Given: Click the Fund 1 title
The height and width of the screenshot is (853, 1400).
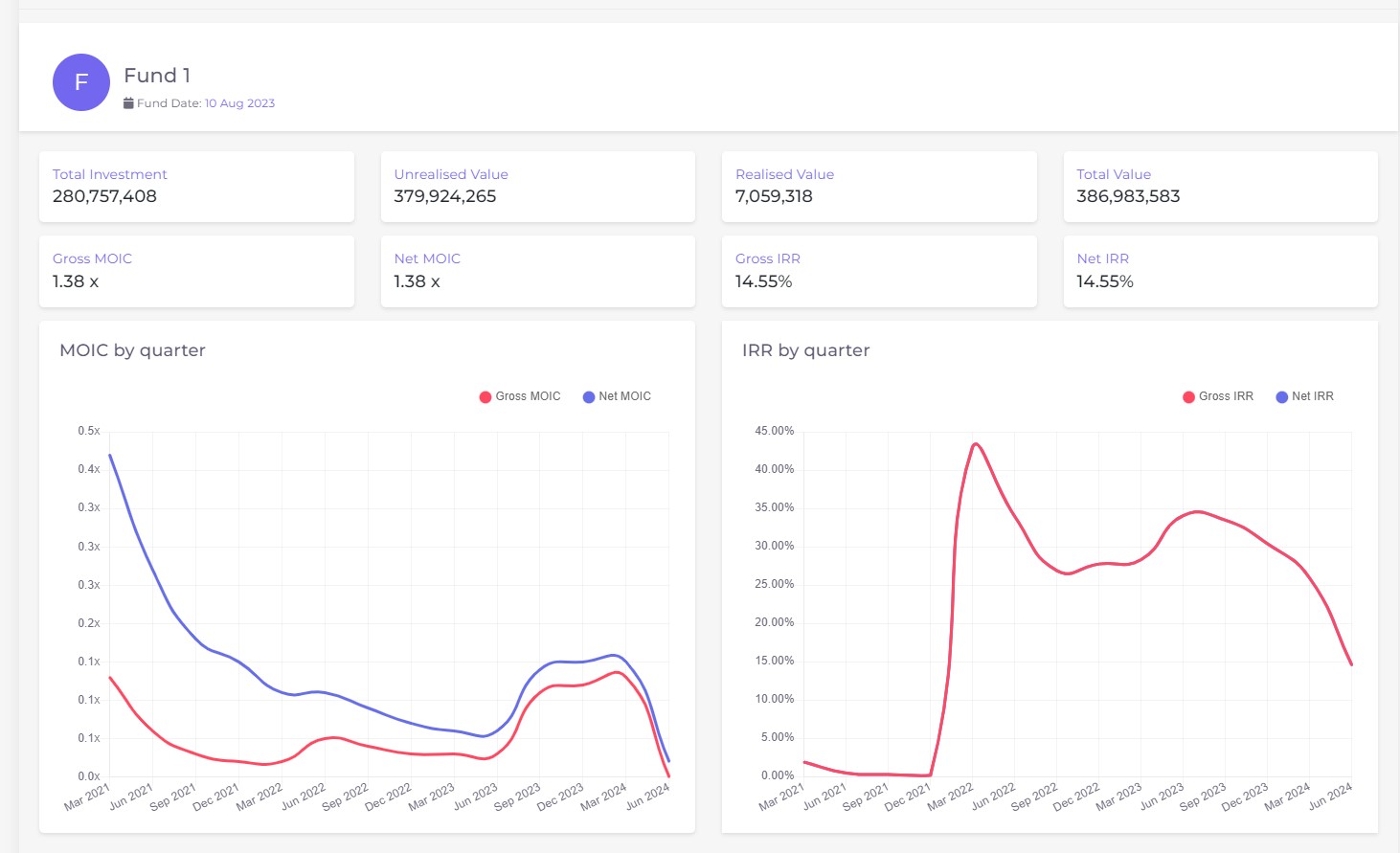Looking at the screenshot, I should [x=157, y=76].
